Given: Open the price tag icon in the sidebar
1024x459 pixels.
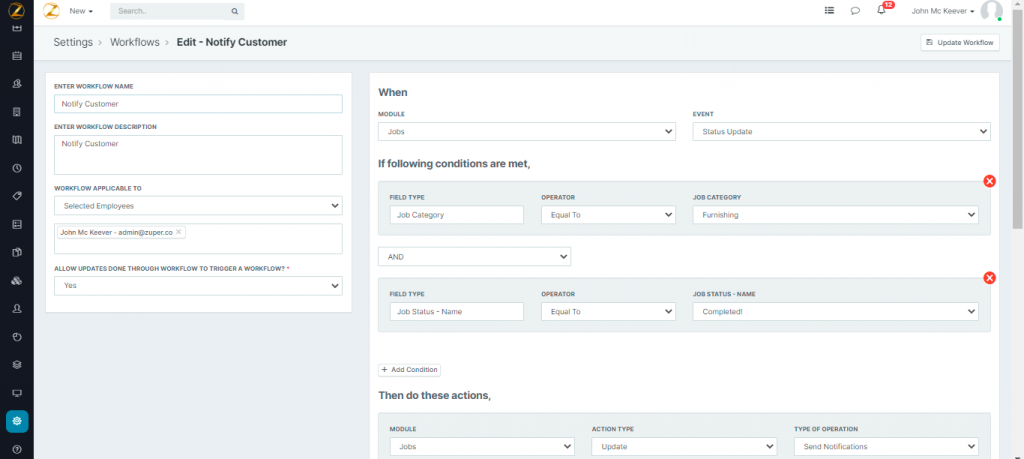Looking at the screenshot, I should tap(17, 196).
